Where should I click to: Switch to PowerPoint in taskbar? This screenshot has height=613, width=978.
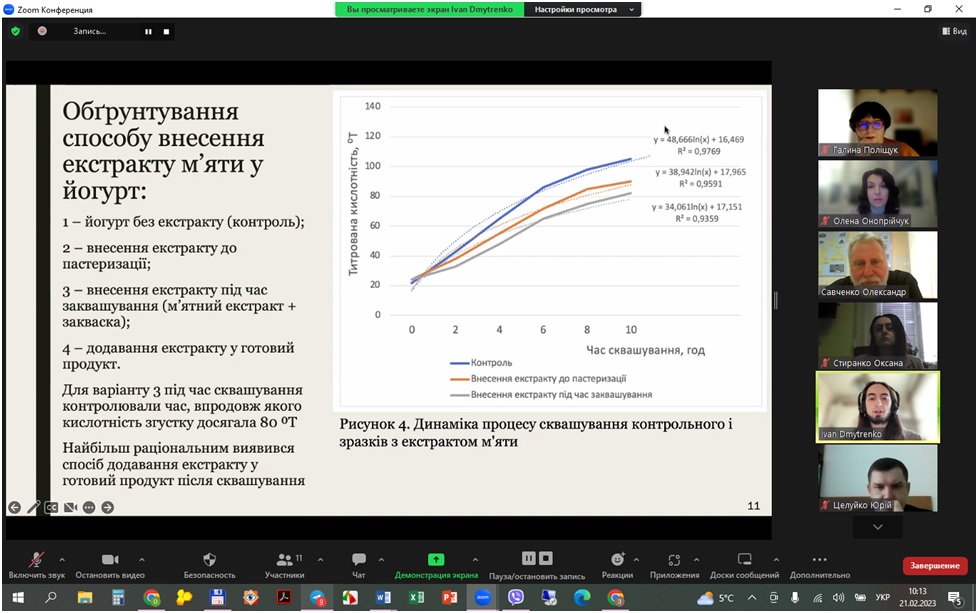[x=449, y=597]
